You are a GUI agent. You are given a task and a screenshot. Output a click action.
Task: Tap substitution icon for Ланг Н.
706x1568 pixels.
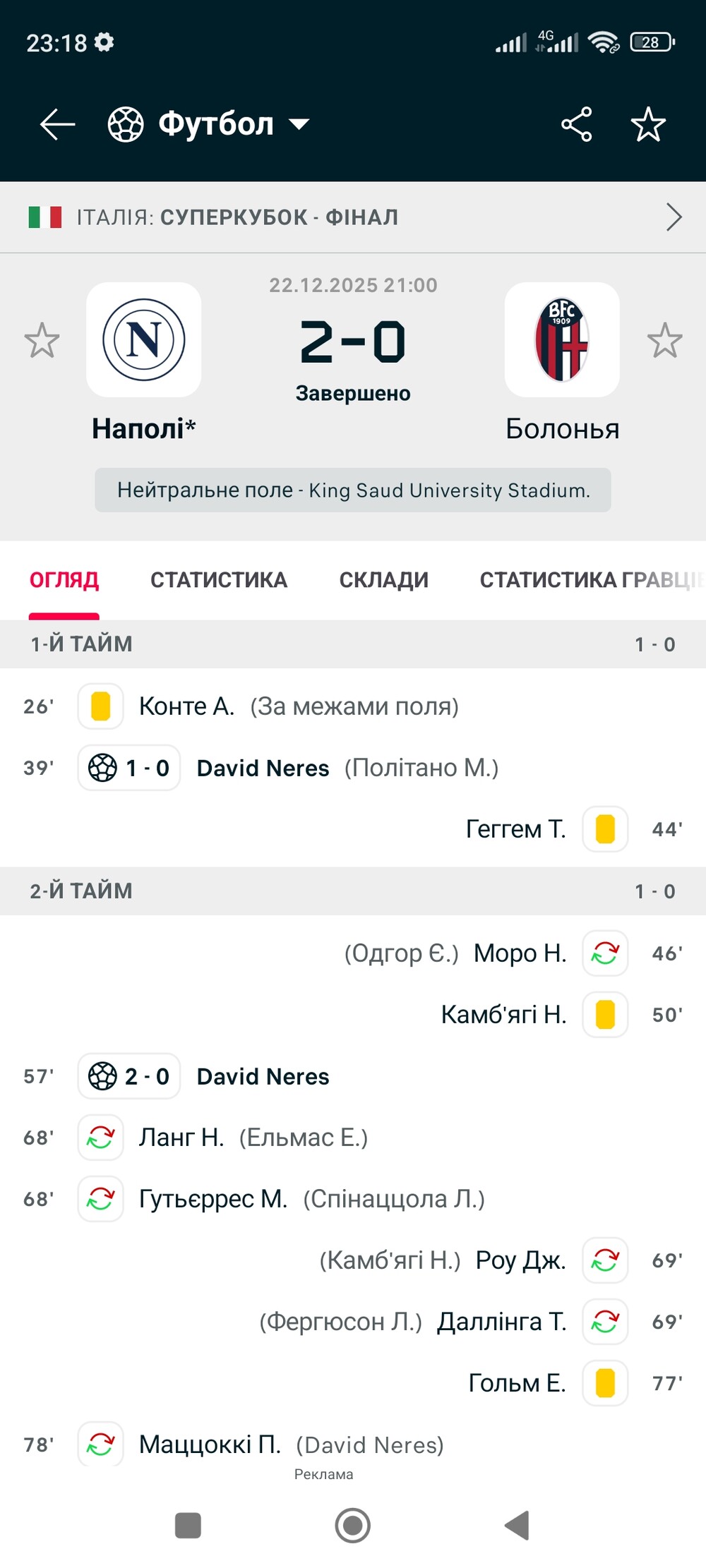pos(101,1138)
